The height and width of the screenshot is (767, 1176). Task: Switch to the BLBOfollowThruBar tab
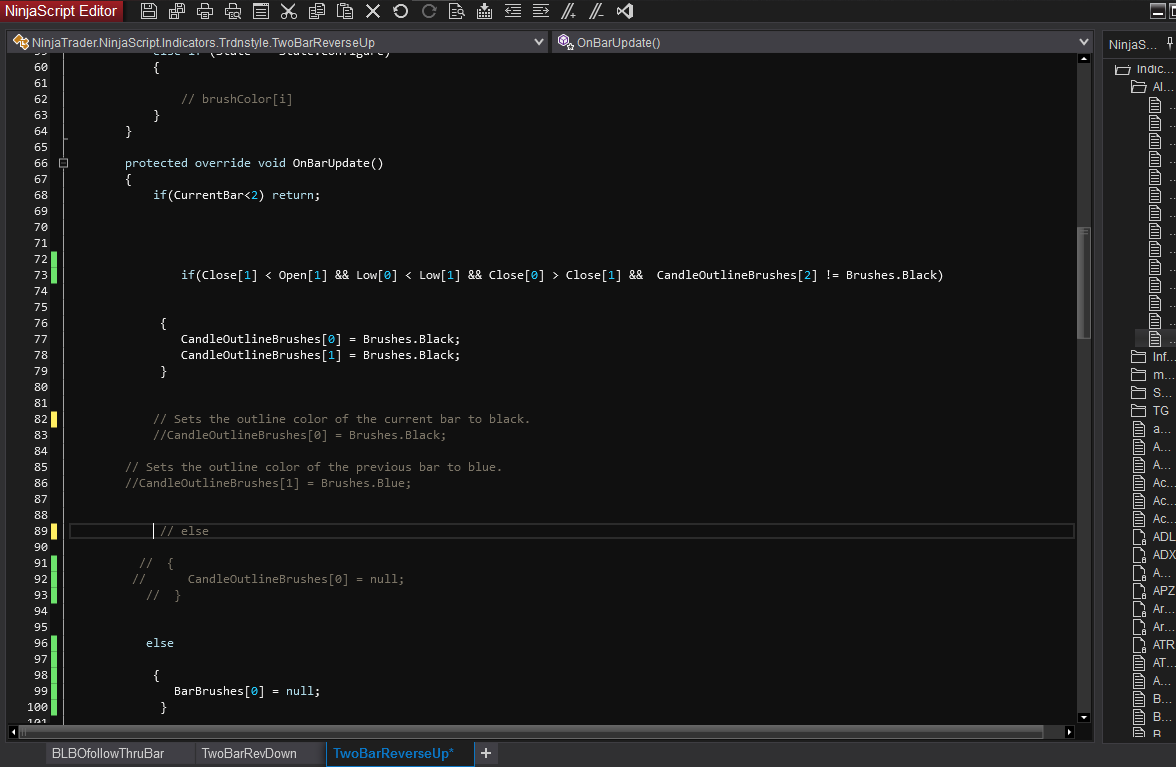(108, 753)
